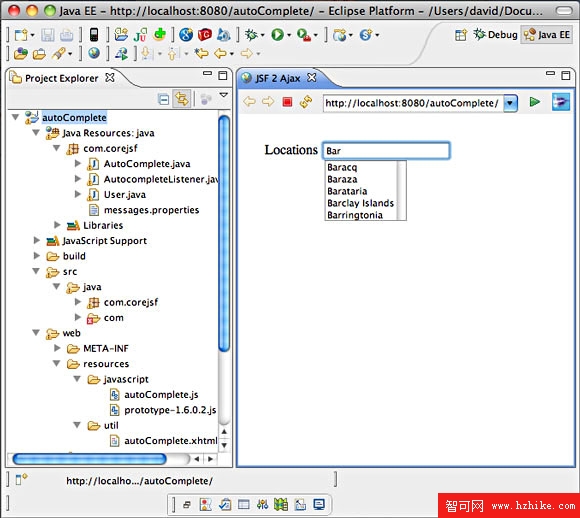Toggle Link with Editor in Project Explorer
The width and height of the screenshot is (580, 518).
(x=182, y=99)
